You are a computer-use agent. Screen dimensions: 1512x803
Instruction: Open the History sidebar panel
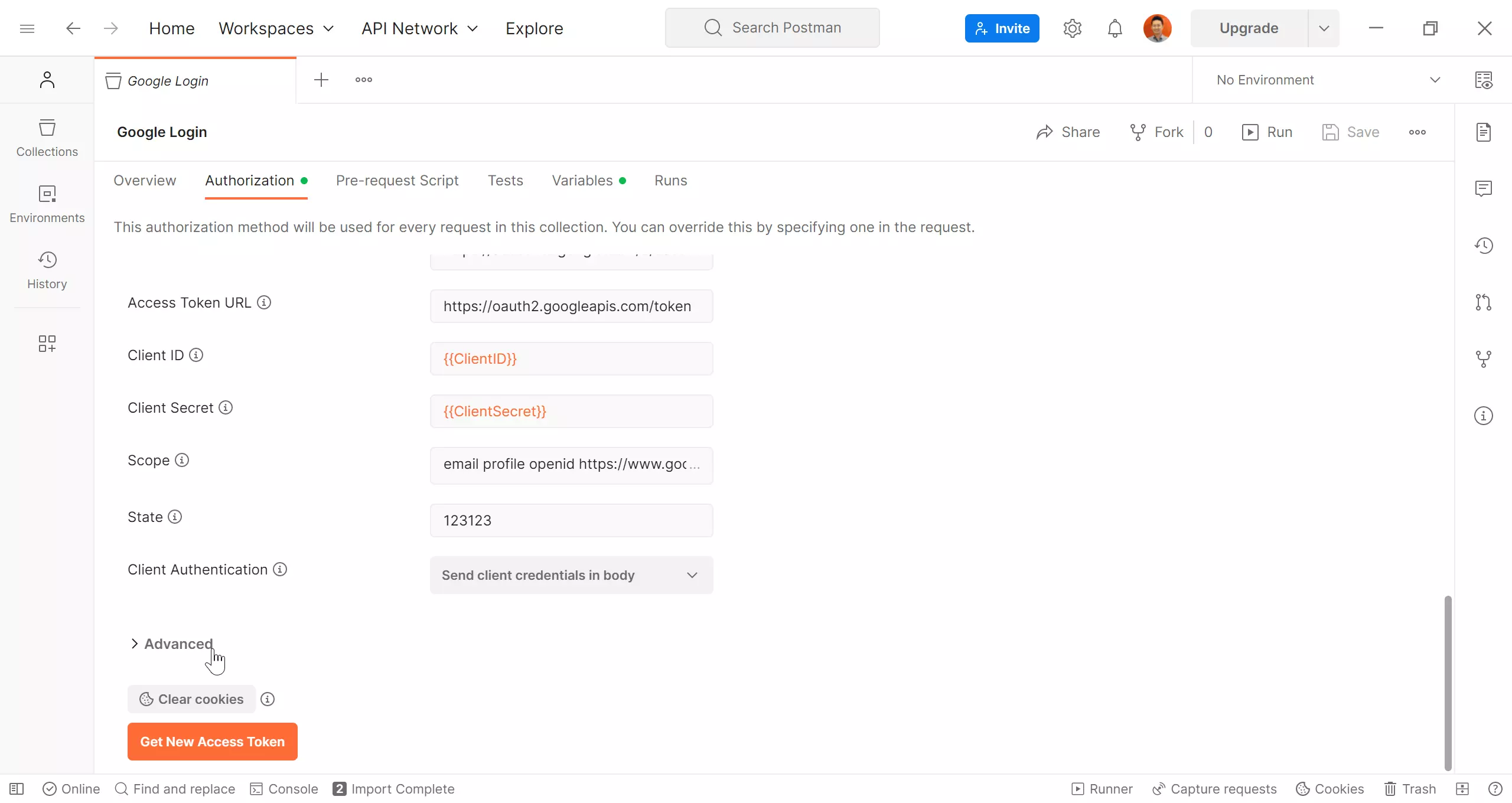47,270
